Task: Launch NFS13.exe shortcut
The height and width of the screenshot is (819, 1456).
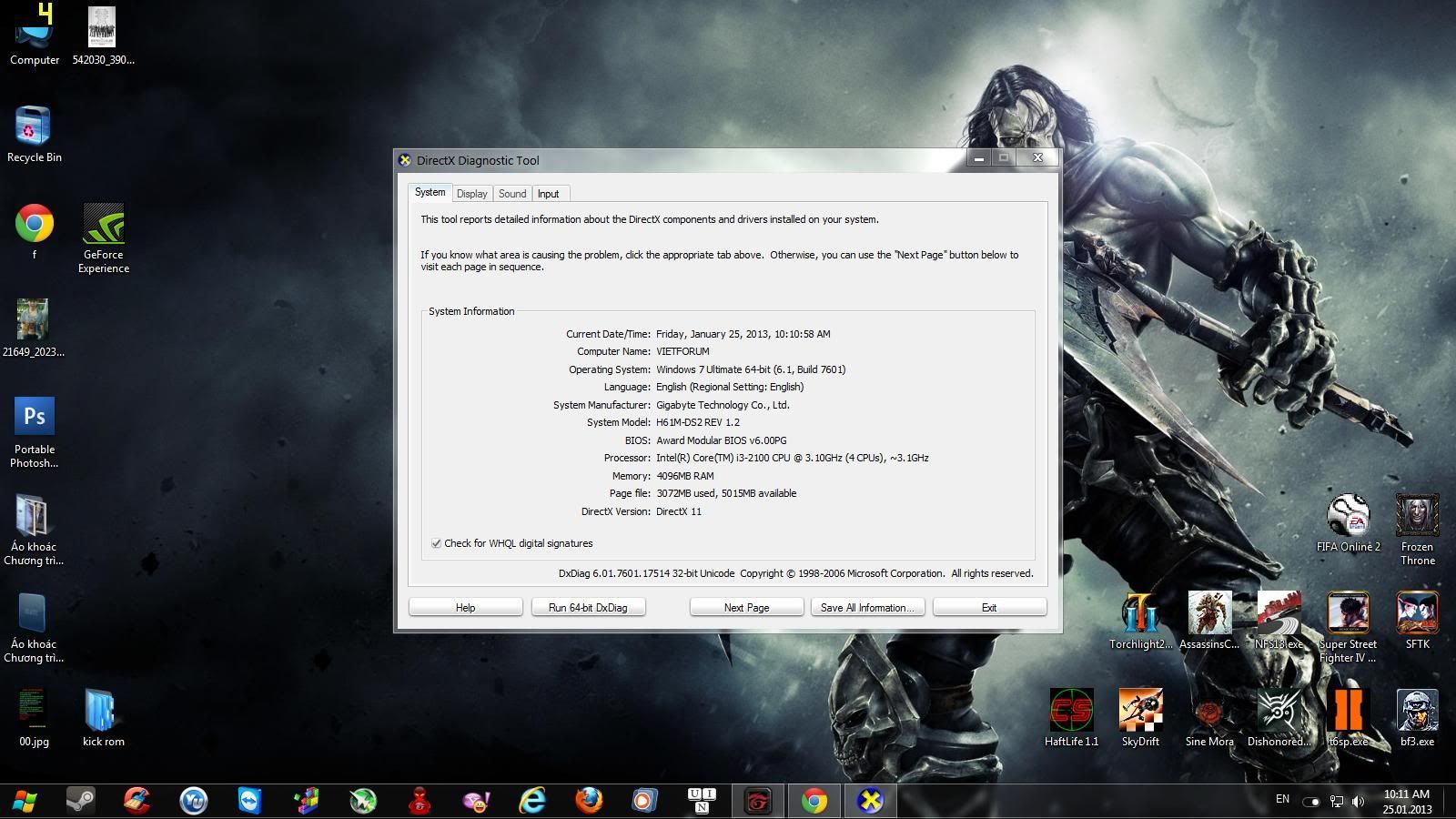Action: click(1279, 621)
